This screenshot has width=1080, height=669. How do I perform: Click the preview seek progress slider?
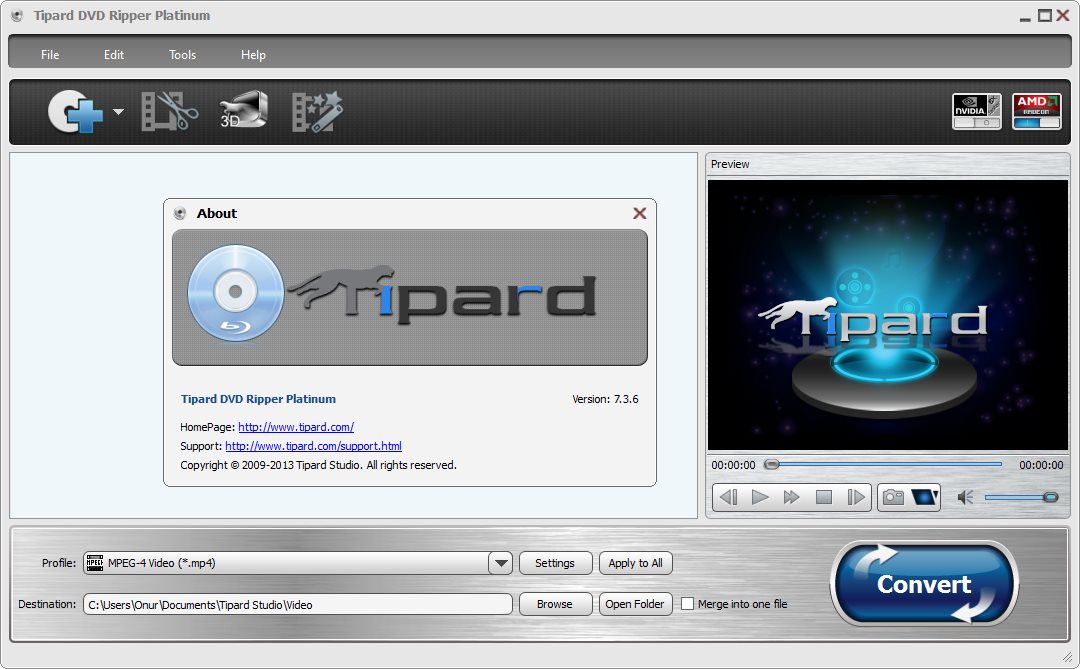click(883, 464)
